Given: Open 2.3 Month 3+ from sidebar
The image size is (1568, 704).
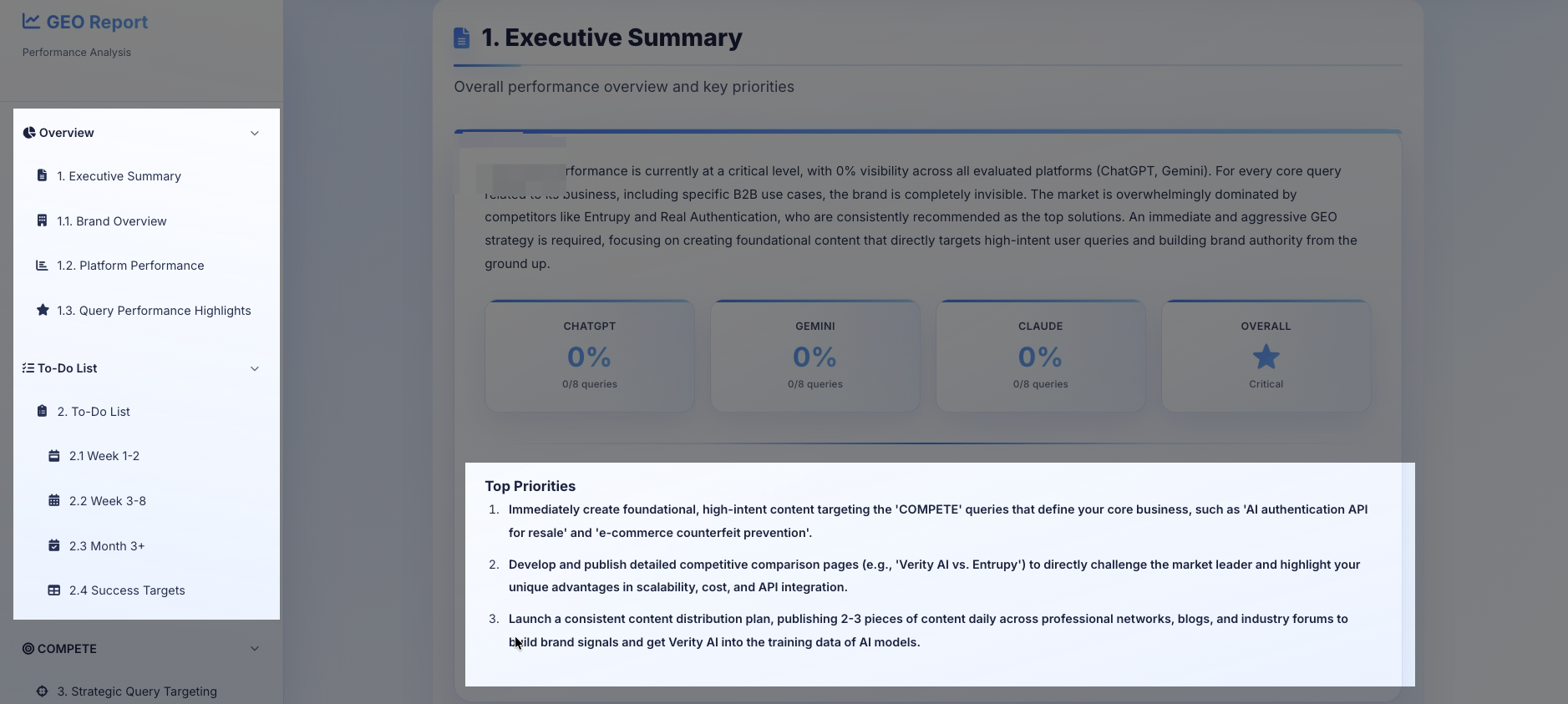Looking at the screenshot, I should point(105,545).
